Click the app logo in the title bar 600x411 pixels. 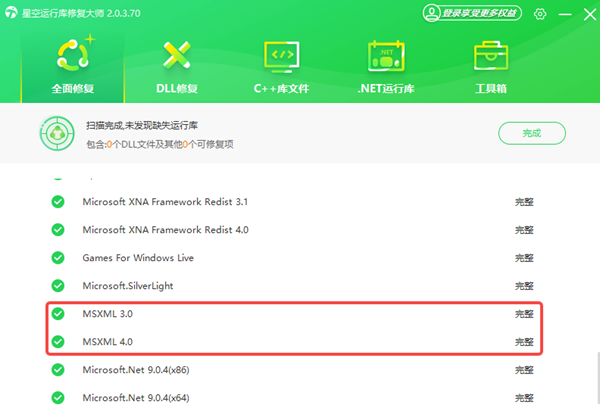tap(11, 13)
